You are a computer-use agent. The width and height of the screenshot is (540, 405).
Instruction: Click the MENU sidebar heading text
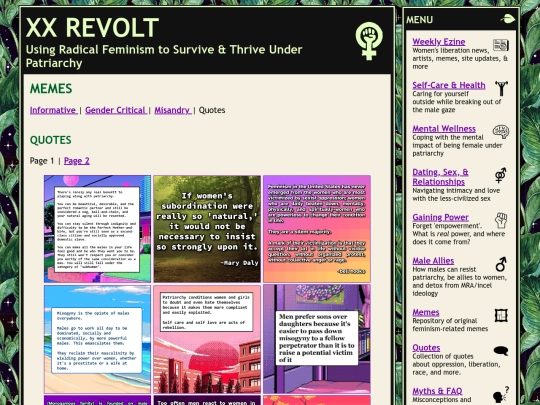coord(419,20)
